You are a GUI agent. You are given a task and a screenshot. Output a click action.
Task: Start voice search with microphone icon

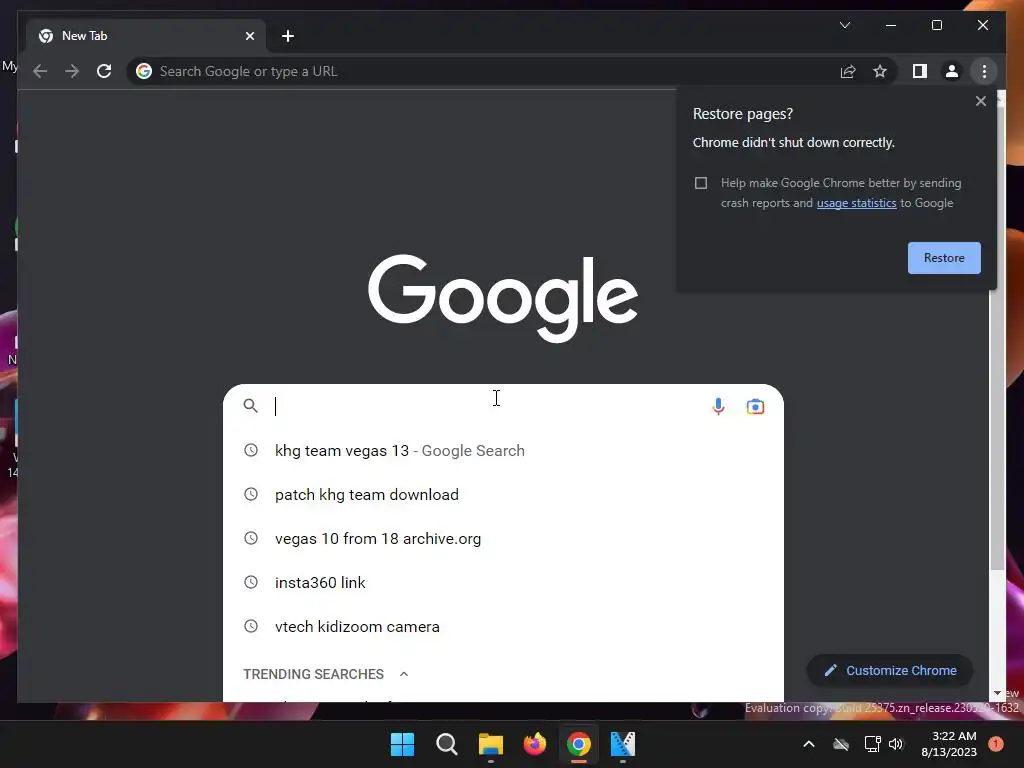pos(718,406)
